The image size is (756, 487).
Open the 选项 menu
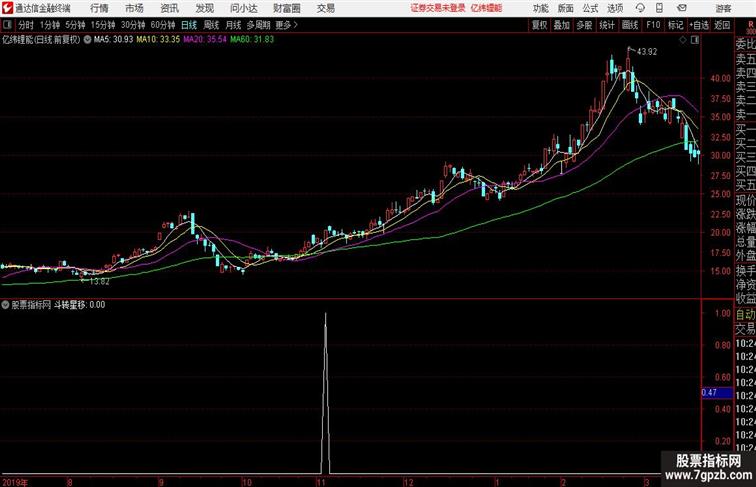[615, 8]
